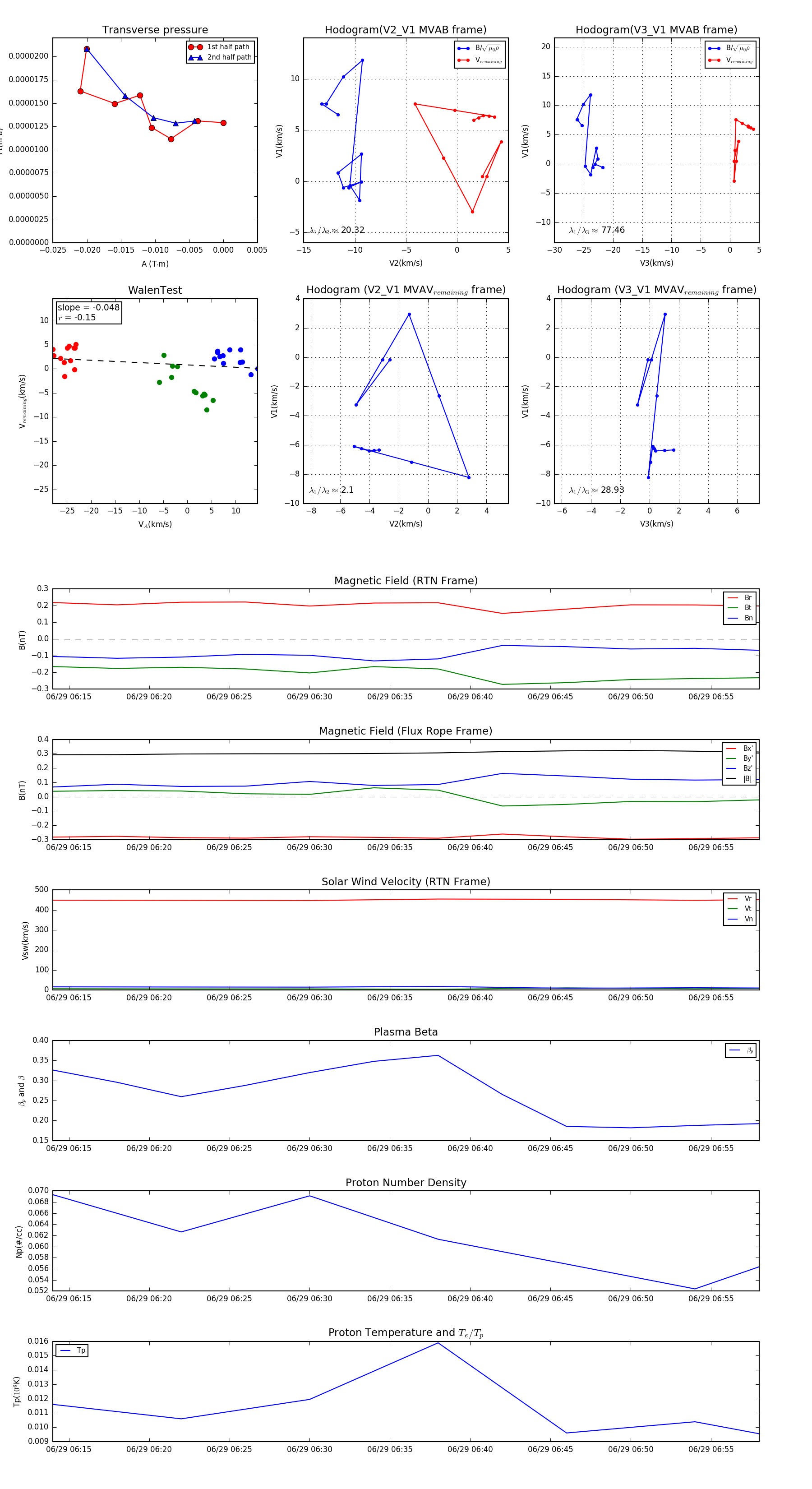Select the By' legend entry
The image size is (812, 1489).
tap(740, 758)
